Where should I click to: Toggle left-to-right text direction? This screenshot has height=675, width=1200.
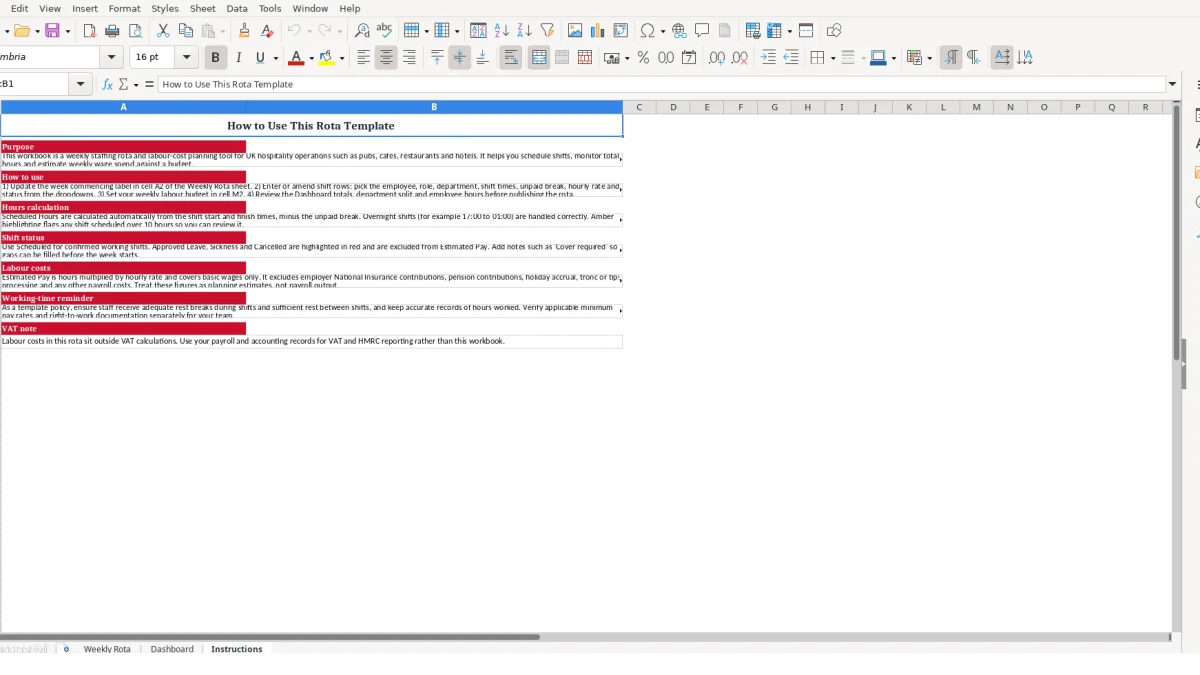click(951, 58)
